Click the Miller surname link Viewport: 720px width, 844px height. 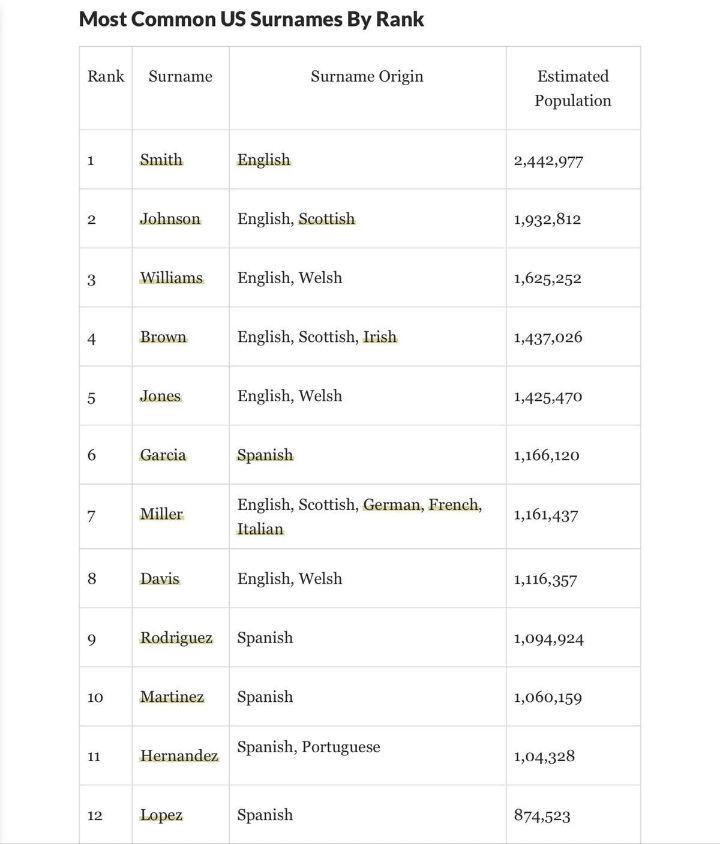pos(161,514)
